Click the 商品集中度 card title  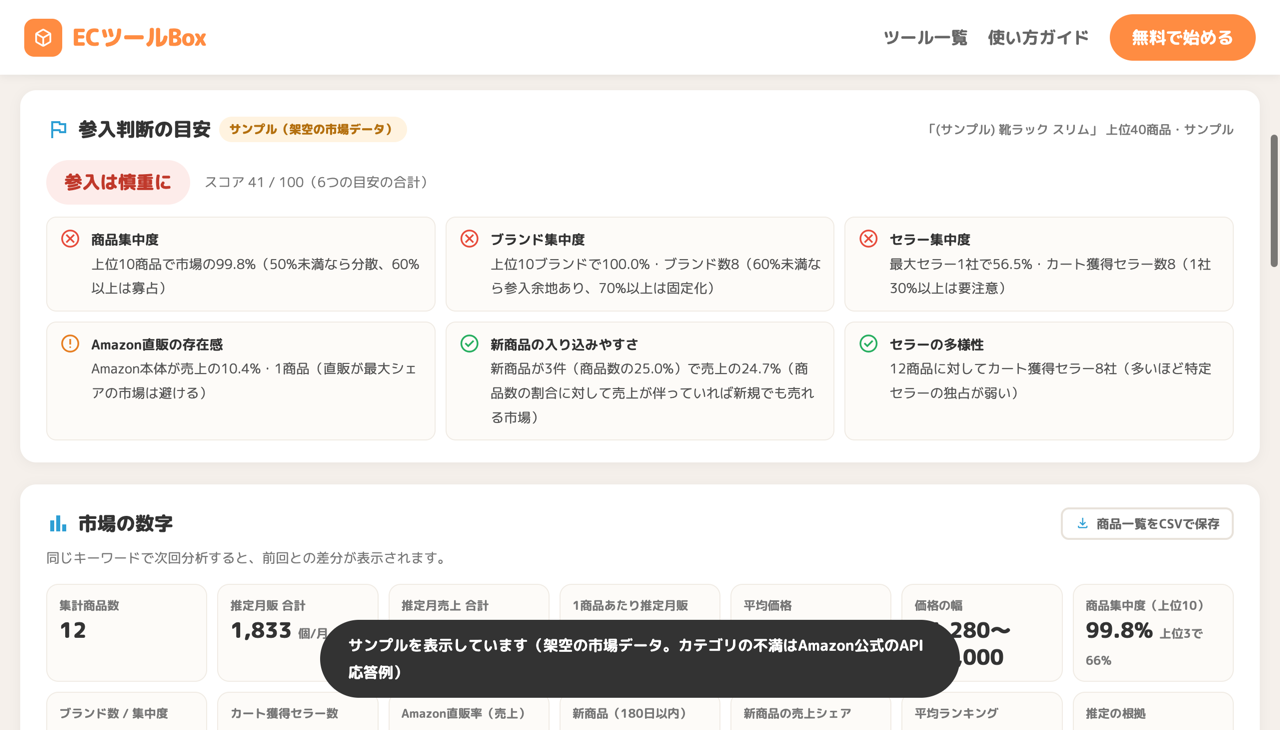(125, 240)
